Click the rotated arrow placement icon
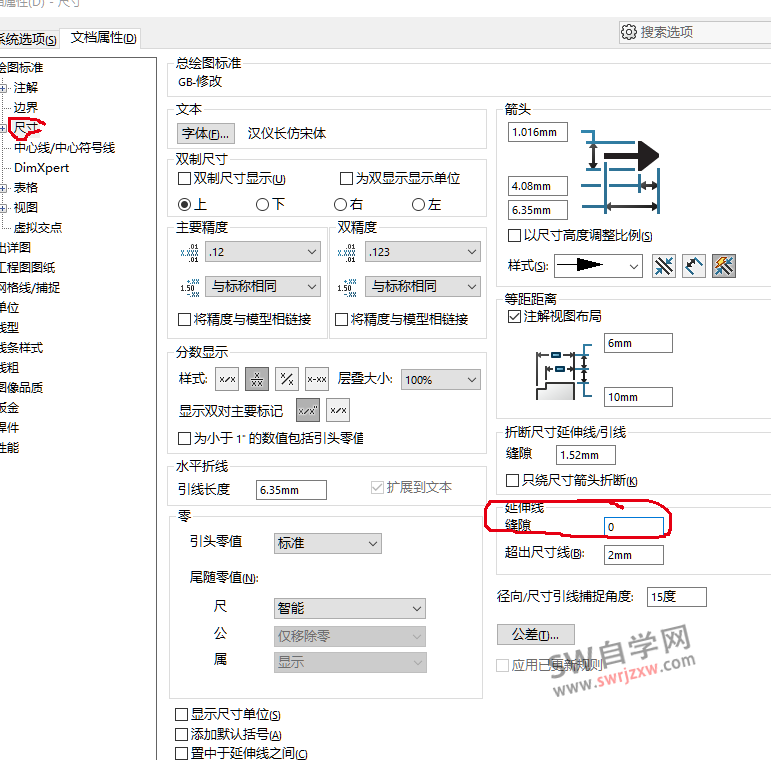 click(694, 266)
